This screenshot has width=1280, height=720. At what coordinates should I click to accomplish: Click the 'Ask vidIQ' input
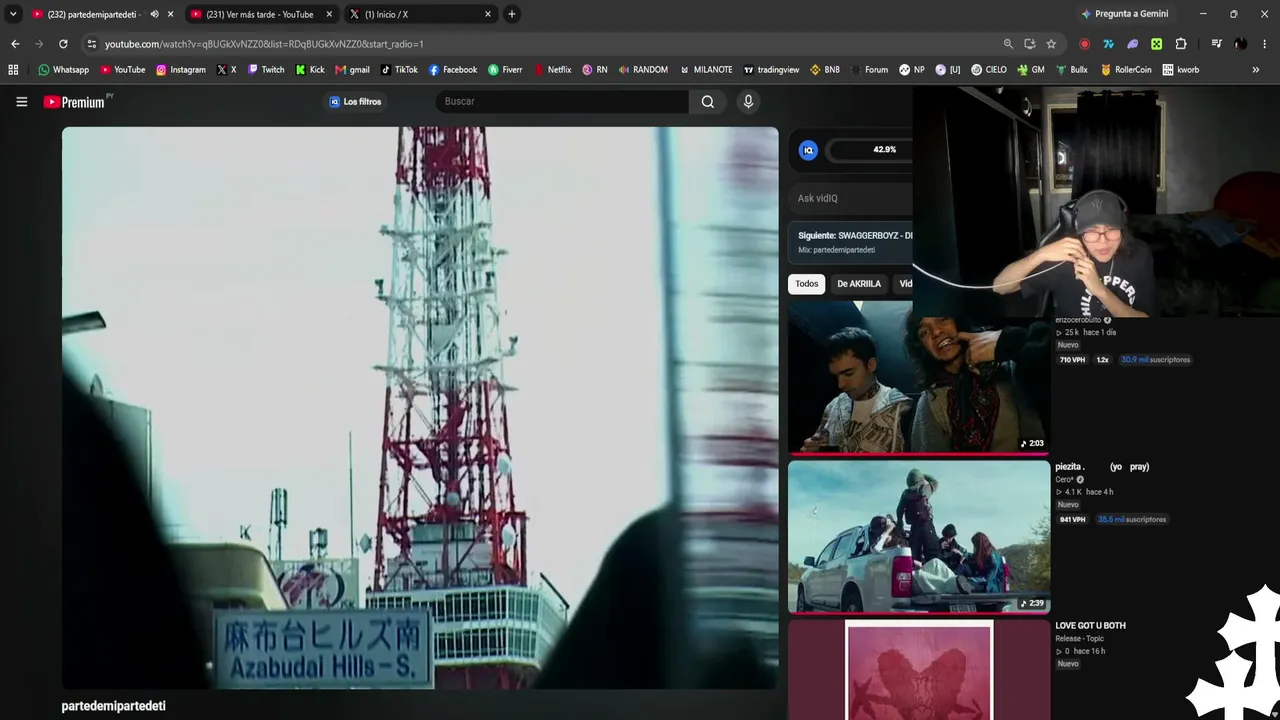[852, 198]
